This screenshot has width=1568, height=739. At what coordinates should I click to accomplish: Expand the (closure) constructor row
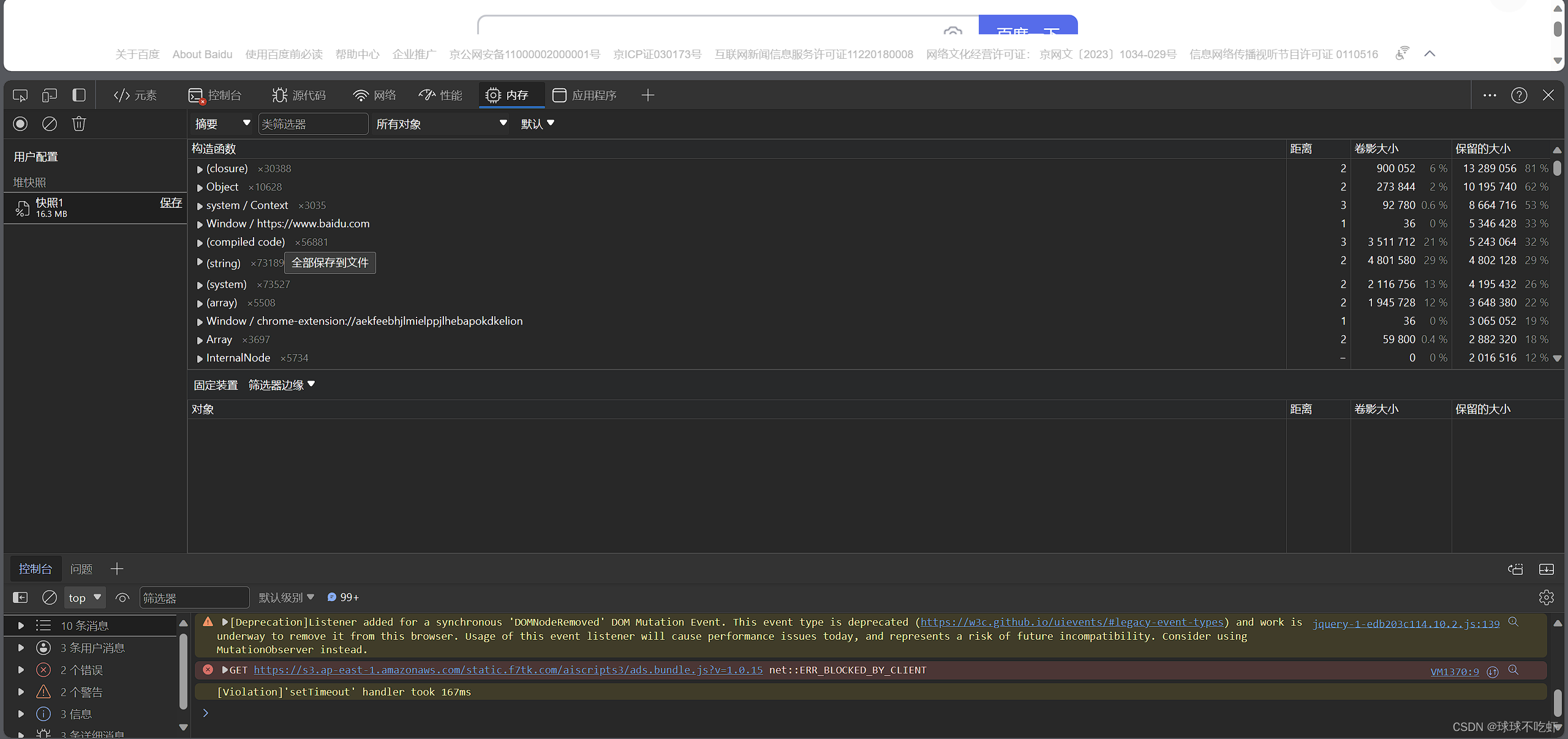(200, 169)
